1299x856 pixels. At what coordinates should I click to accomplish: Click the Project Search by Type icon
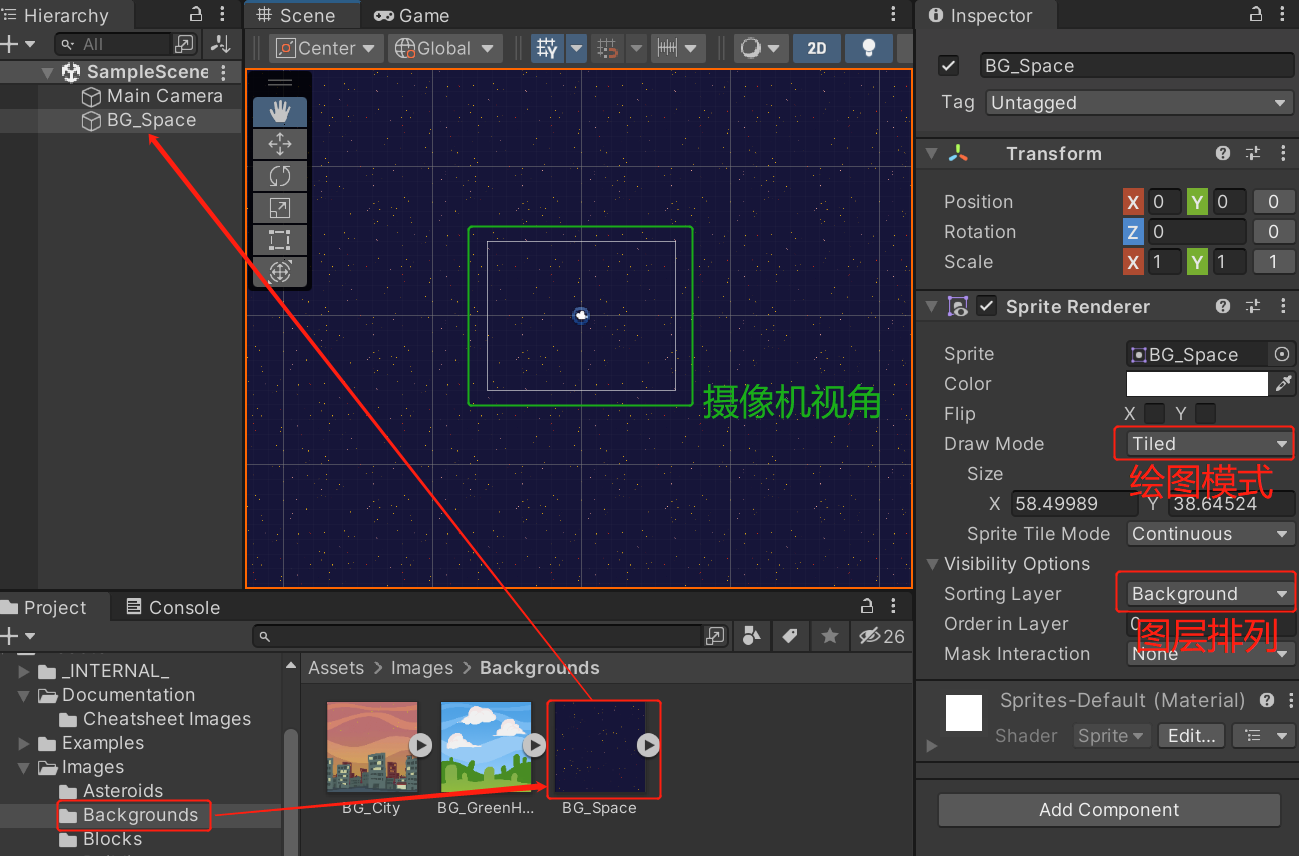point(752,636)
